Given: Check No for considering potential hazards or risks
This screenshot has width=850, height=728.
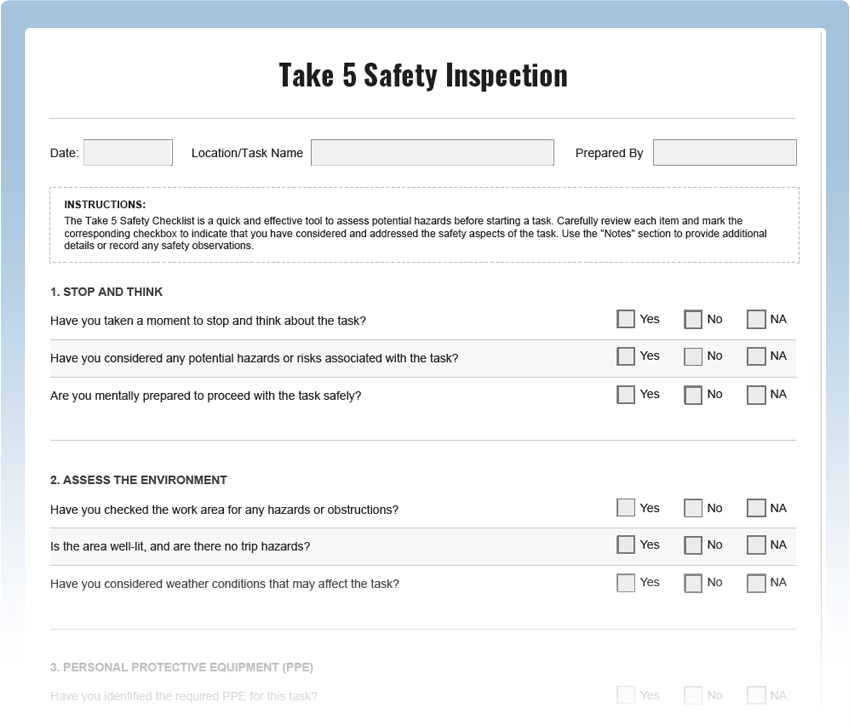Looking at the screenshot, I should [691, 357].
